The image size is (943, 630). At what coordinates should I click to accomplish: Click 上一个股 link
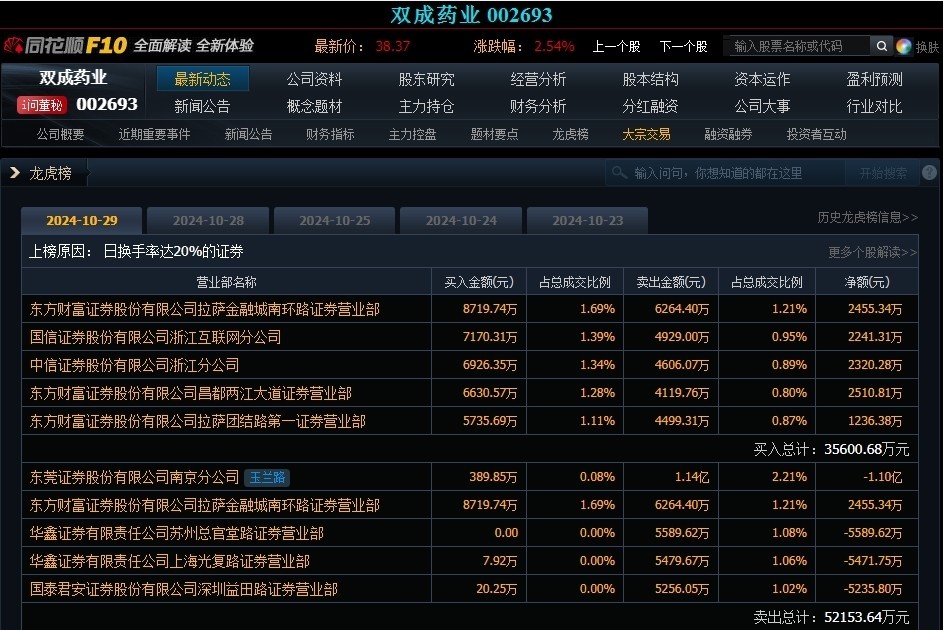(x=616, y=46)
